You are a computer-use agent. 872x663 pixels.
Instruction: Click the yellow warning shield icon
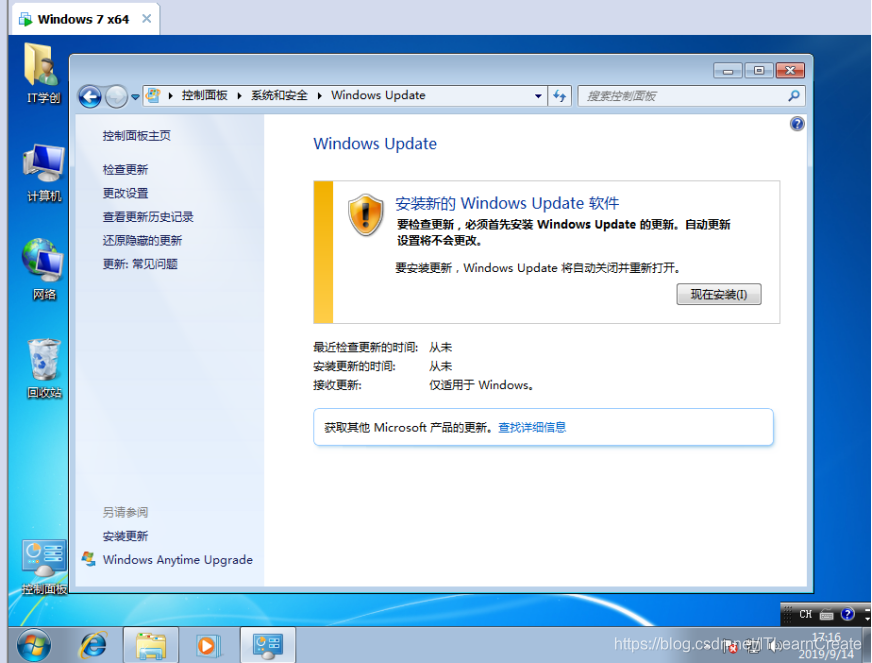click(365, 214)
